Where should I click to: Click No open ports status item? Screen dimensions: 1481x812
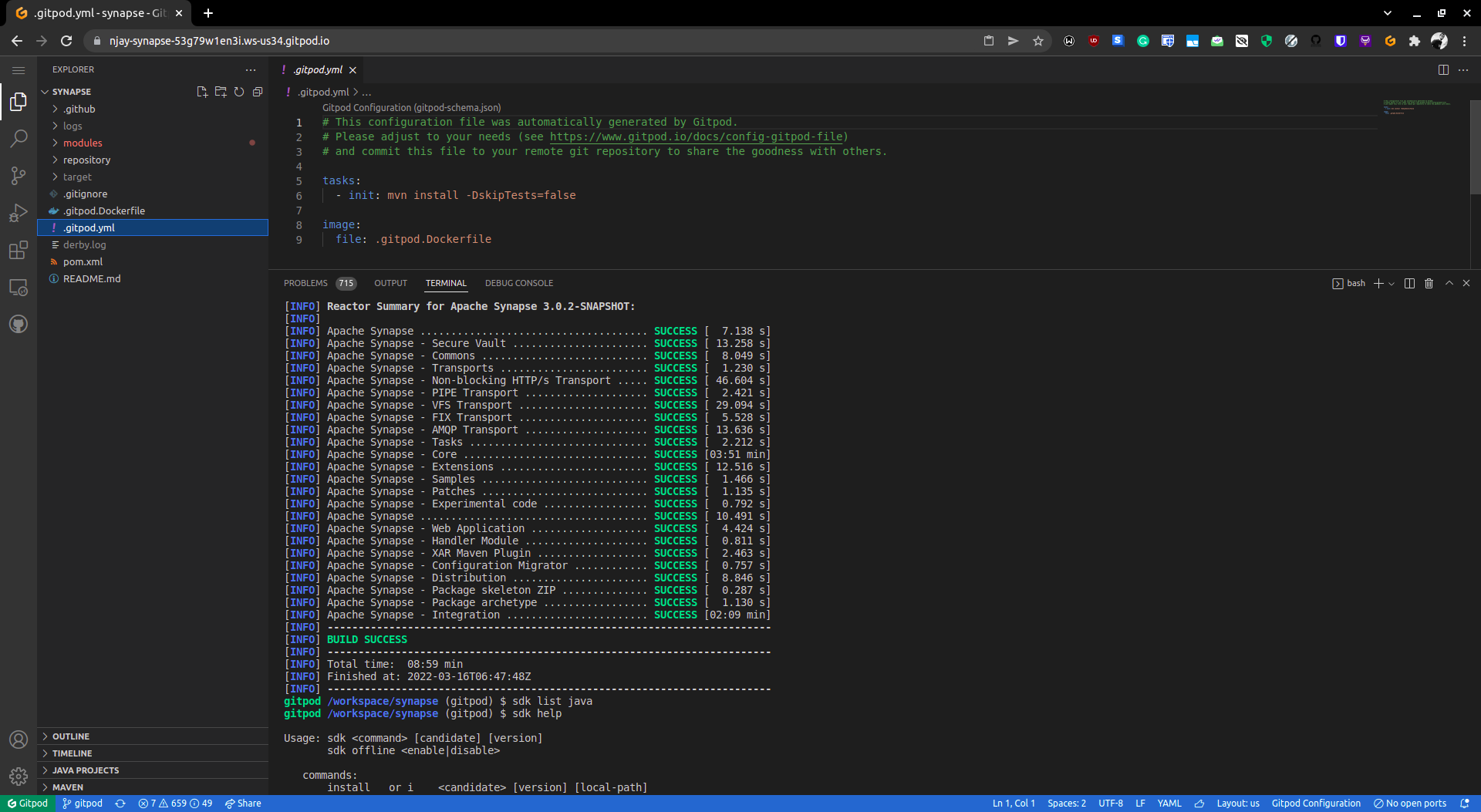1410,804
